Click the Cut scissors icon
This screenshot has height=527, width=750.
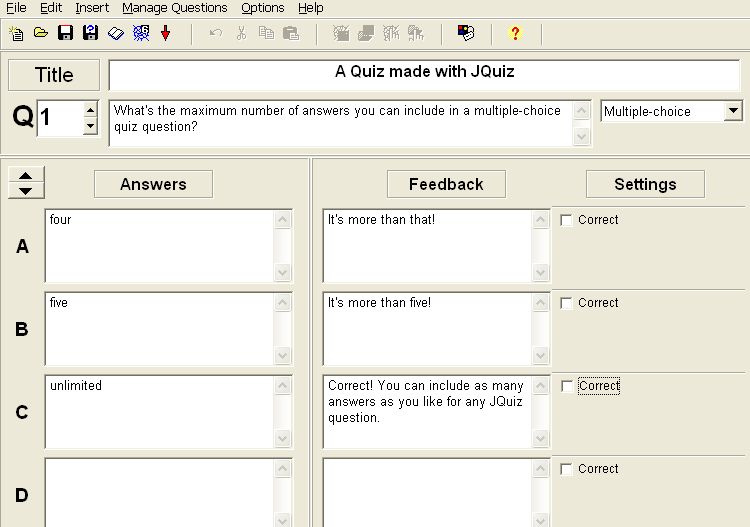[x=242, y=33]
